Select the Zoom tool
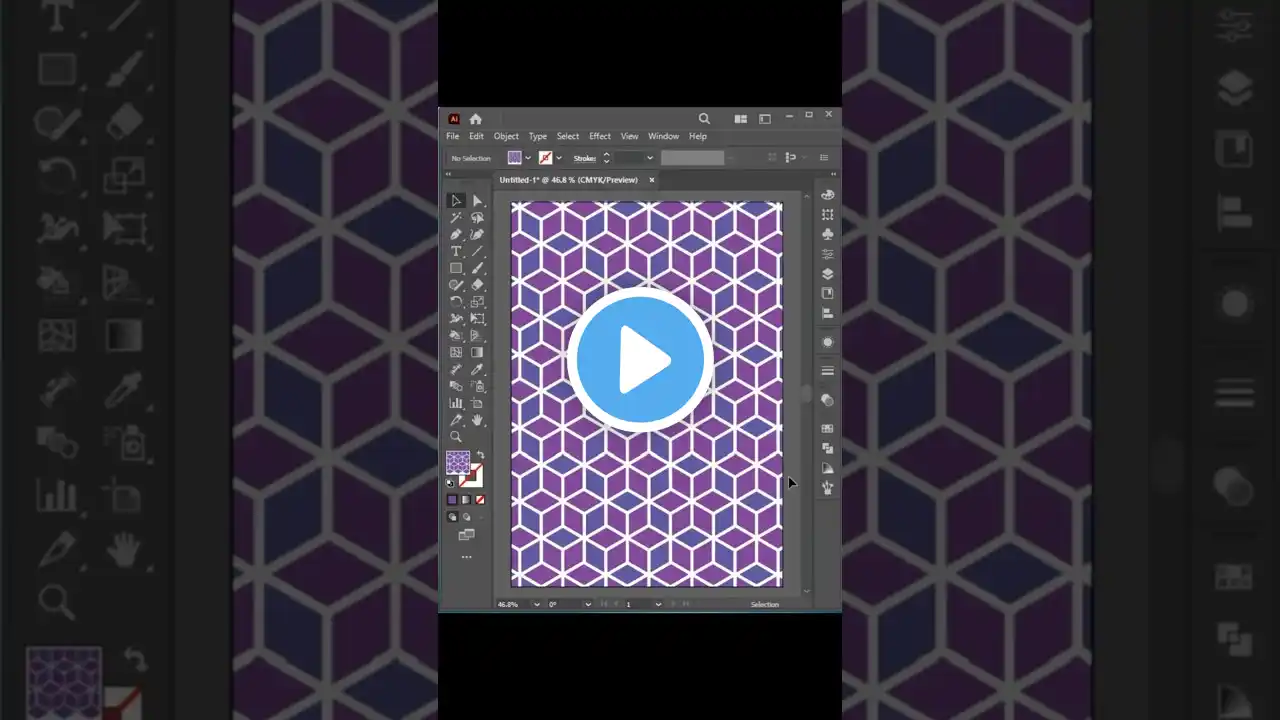This screenshot has height=720, width=1280. pyautogui.click(x=456, y=437)
